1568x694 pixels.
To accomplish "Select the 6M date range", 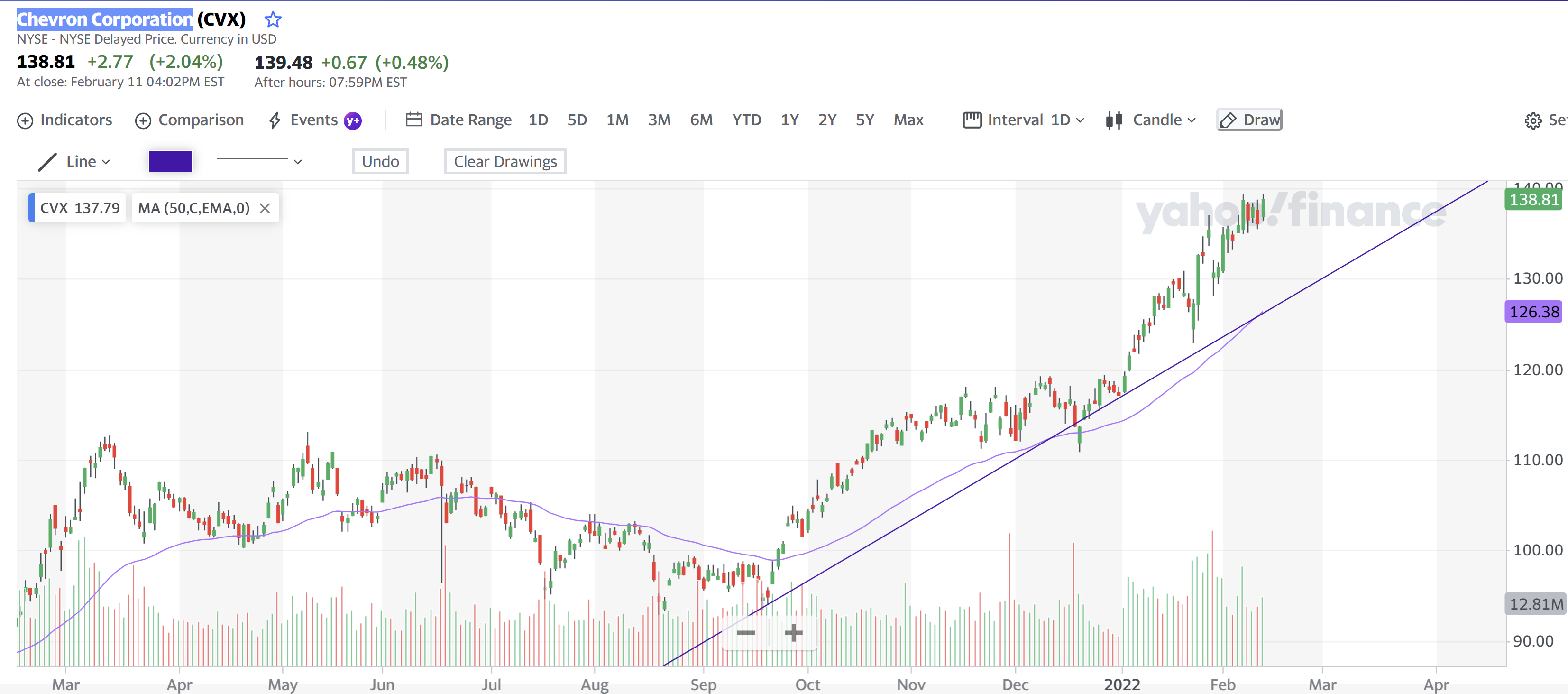I will point(701,120).
